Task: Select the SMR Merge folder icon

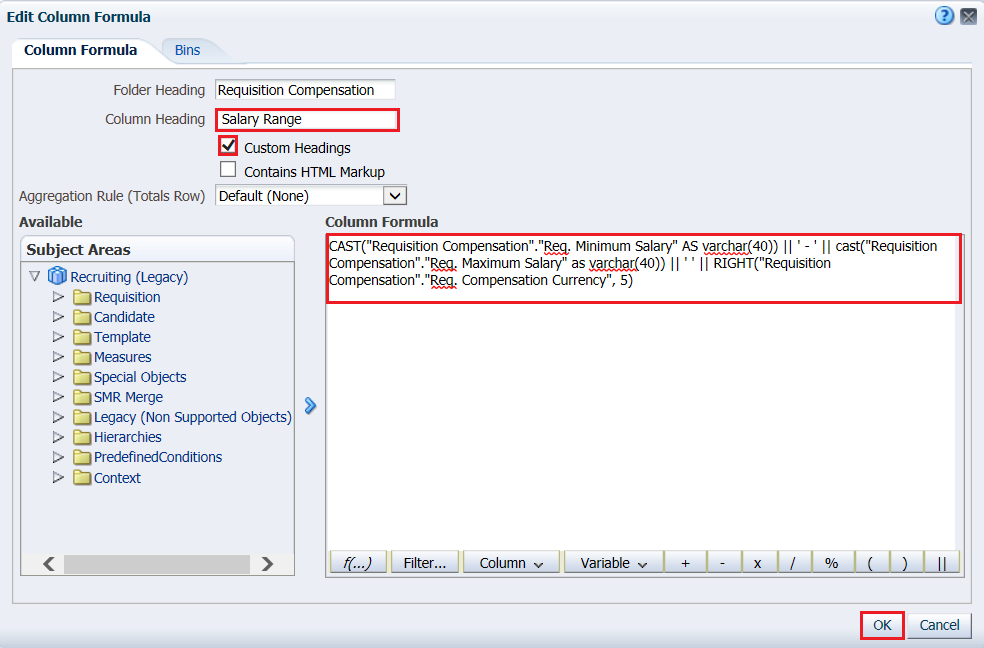Action: 82,397
